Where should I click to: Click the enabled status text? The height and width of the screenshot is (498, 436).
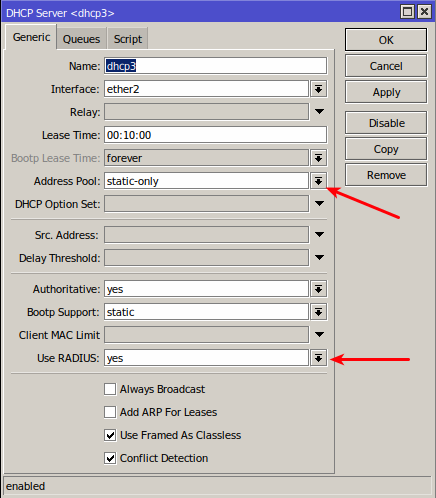coord(25,486)
